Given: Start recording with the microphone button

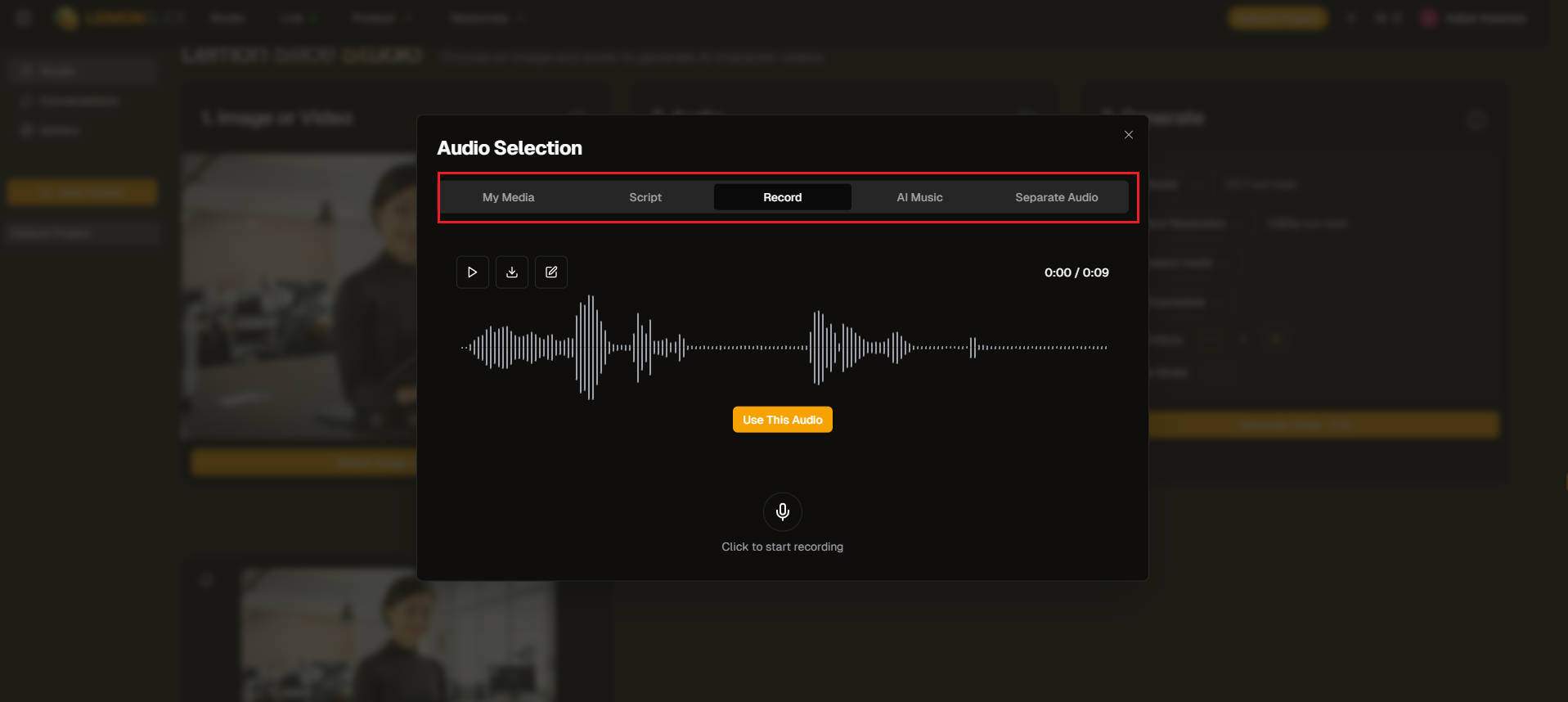Looking at the screenshot, I should click(x=783, y=512).
